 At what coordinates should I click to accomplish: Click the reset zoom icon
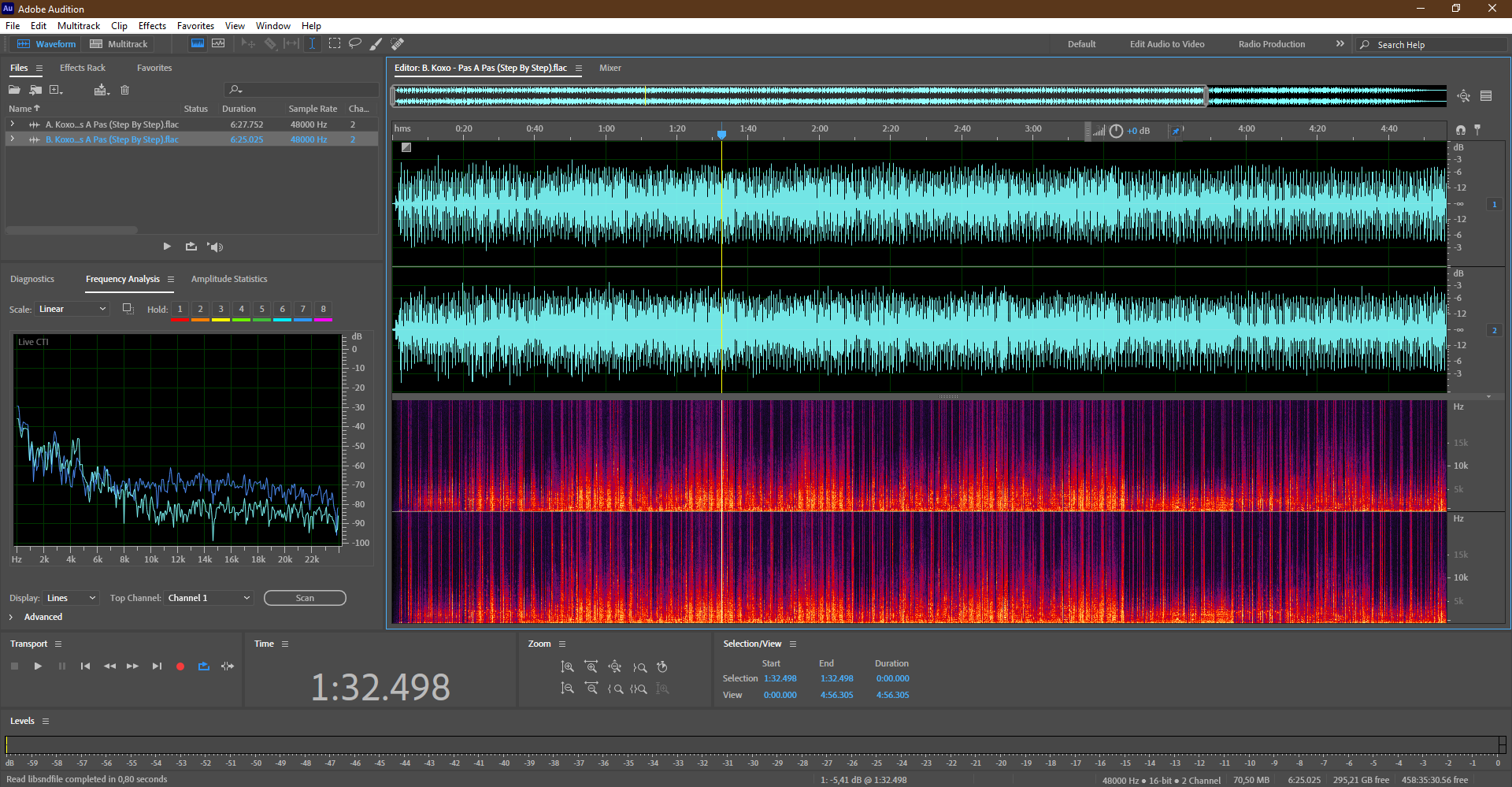[x=662, y=666]
